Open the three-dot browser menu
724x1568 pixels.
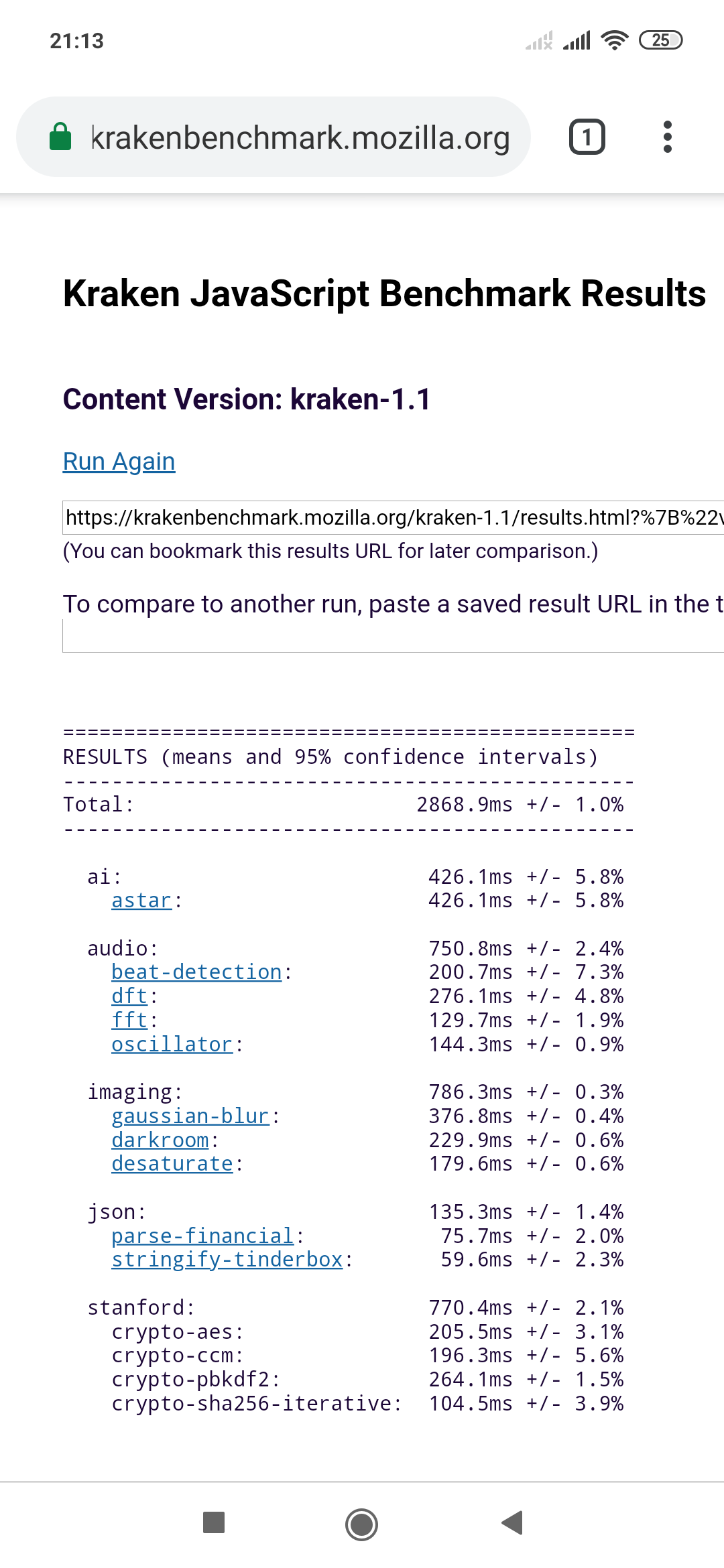667,137
